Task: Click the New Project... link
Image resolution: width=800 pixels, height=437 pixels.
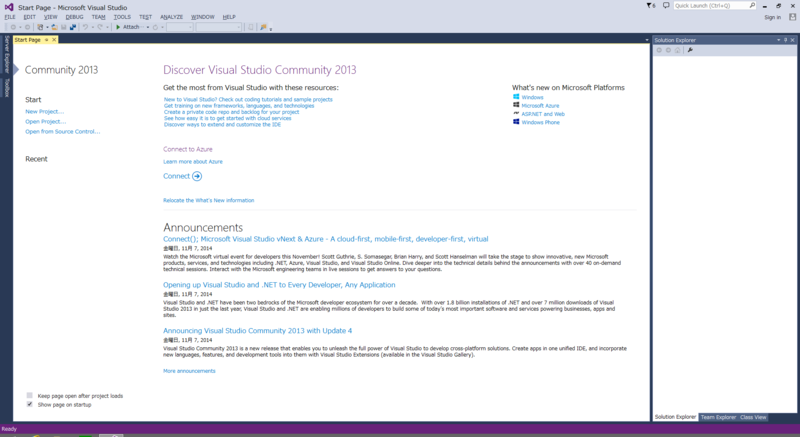Action: click(45, 111)
